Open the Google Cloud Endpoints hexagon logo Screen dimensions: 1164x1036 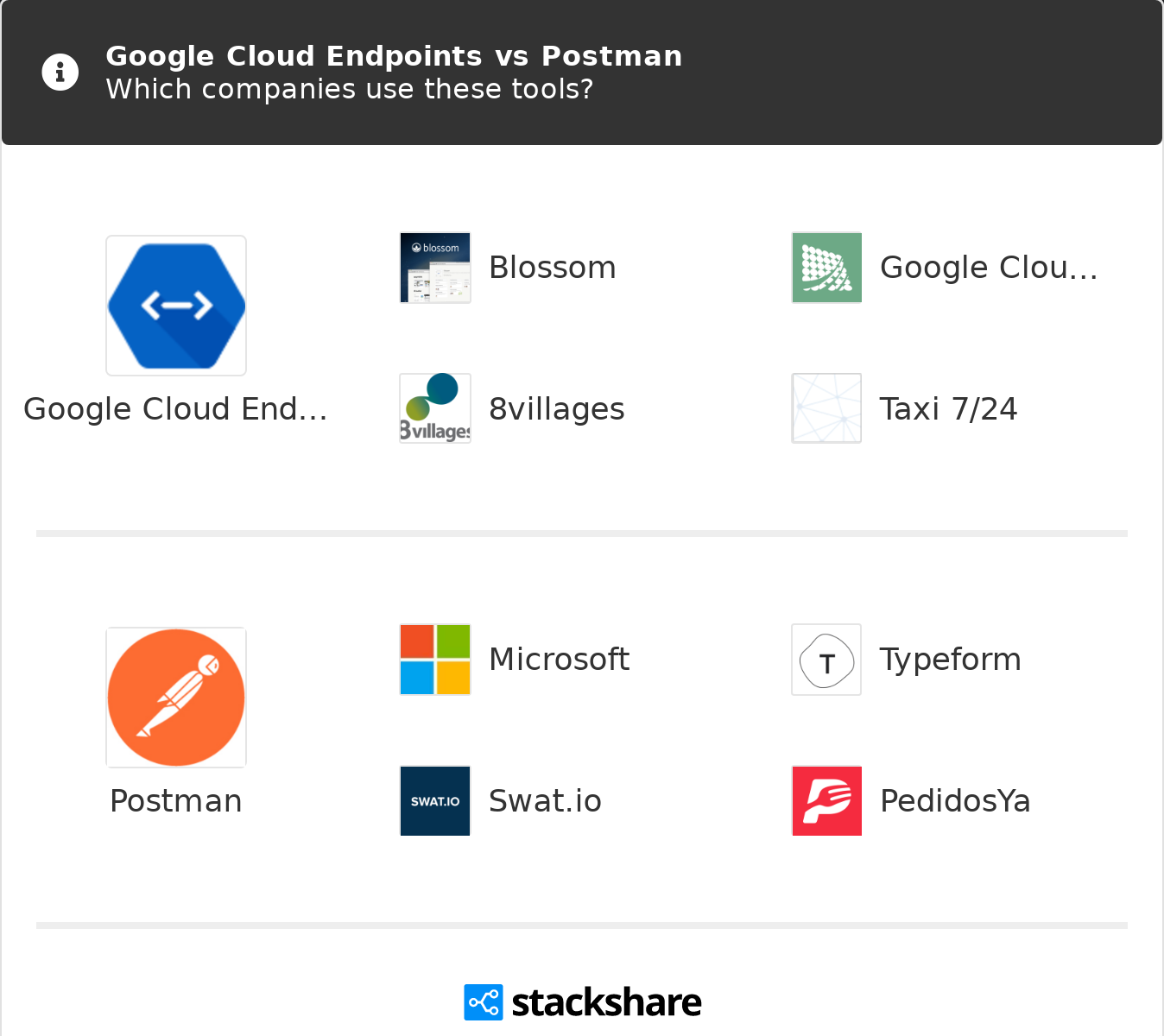click(176, 306)
